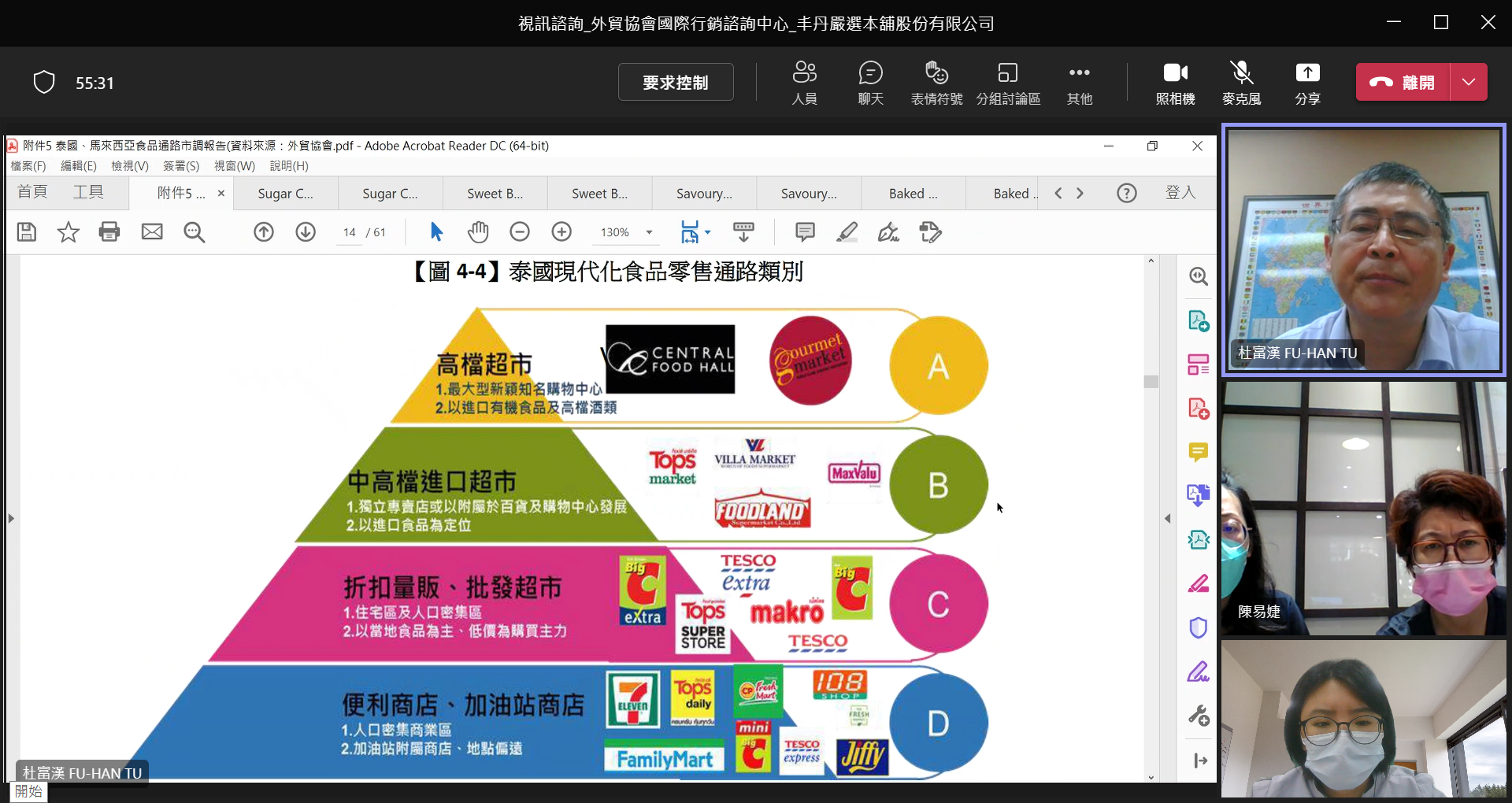This screenshot has height=803, width=1512.
Task: Expand the 130% zoom level dropdown
Action: click(x=649, y=232)
